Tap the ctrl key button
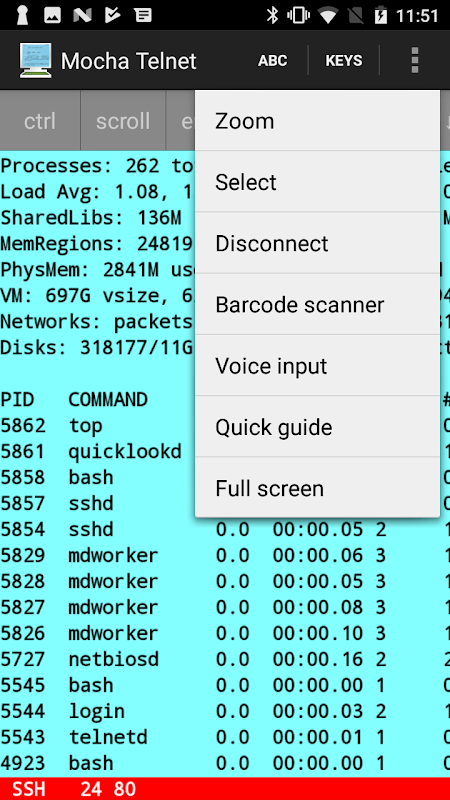The width and height of the screenshot is (450, 800). [x=40, y=121]
